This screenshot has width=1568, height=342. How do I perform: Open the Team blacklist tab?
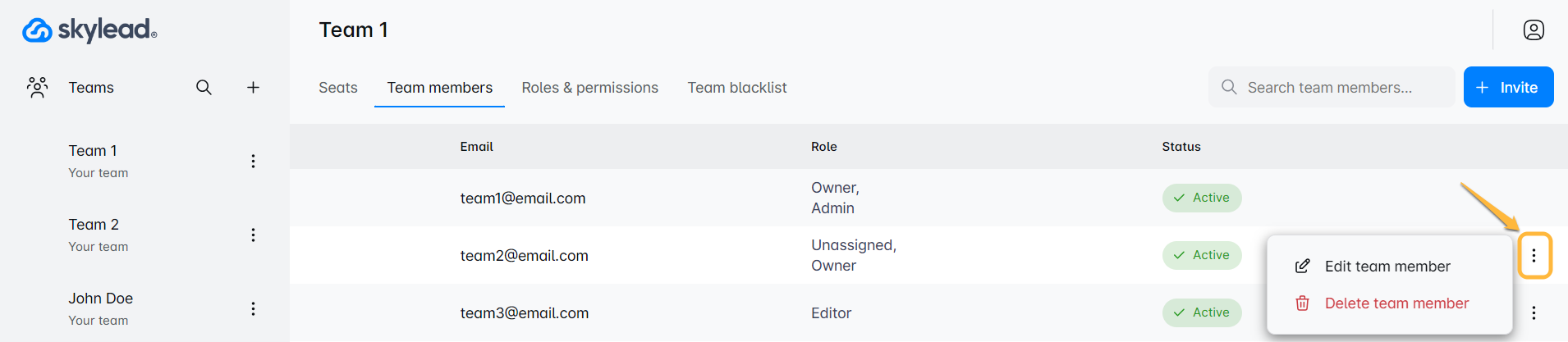pyautogui.click(x=736, y=88)
